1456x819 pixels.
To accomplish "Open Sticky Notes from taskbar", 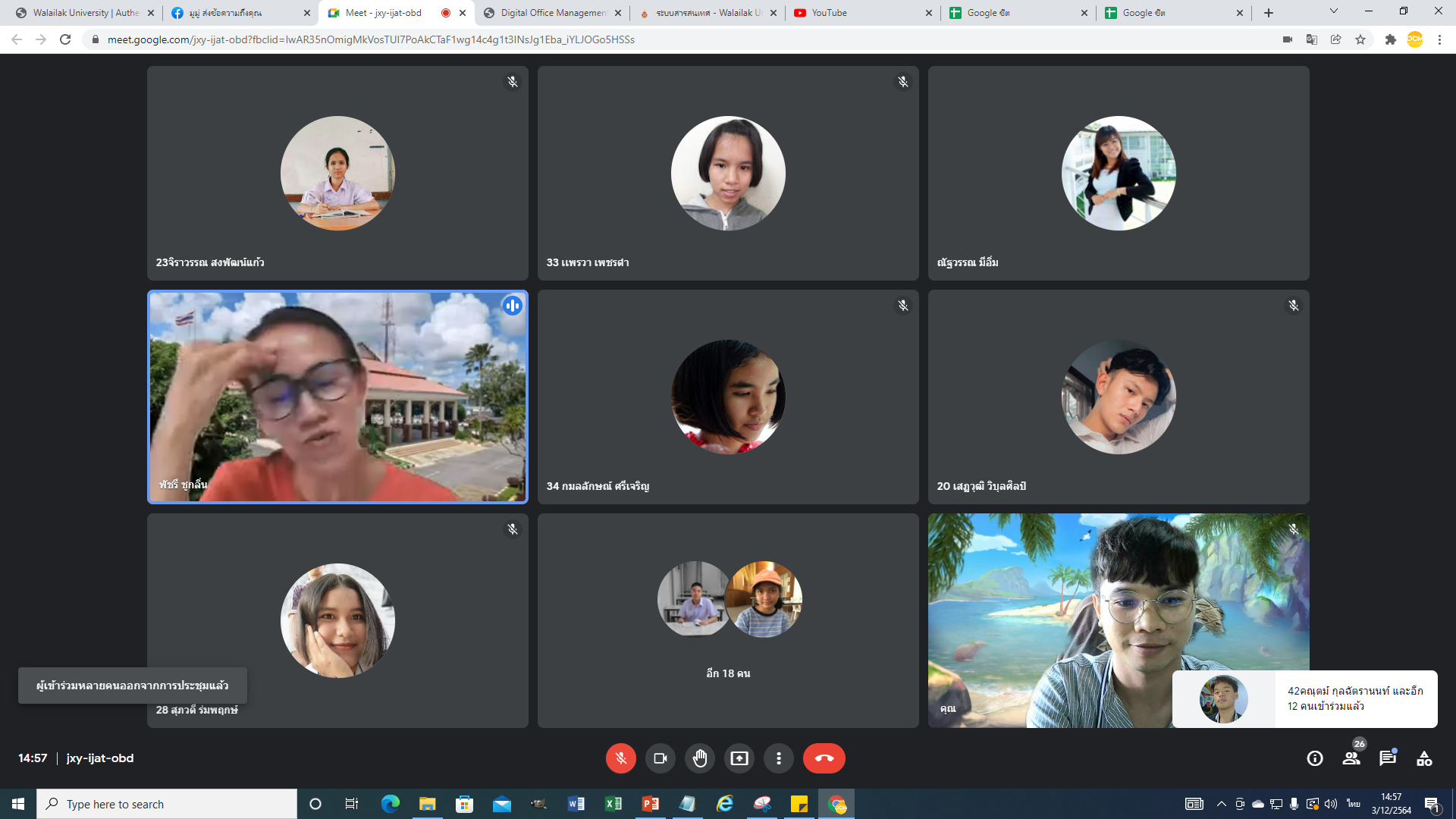I will [x=799, y=804].
